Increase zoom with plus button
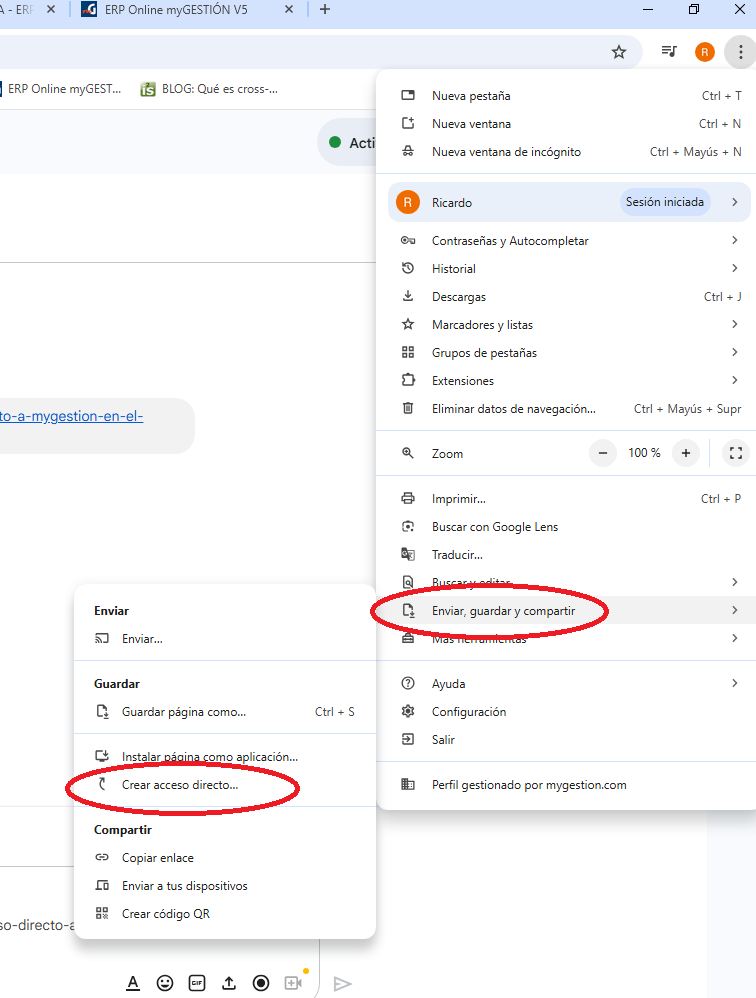The image size is (756, 998). [x=685, y=453]
